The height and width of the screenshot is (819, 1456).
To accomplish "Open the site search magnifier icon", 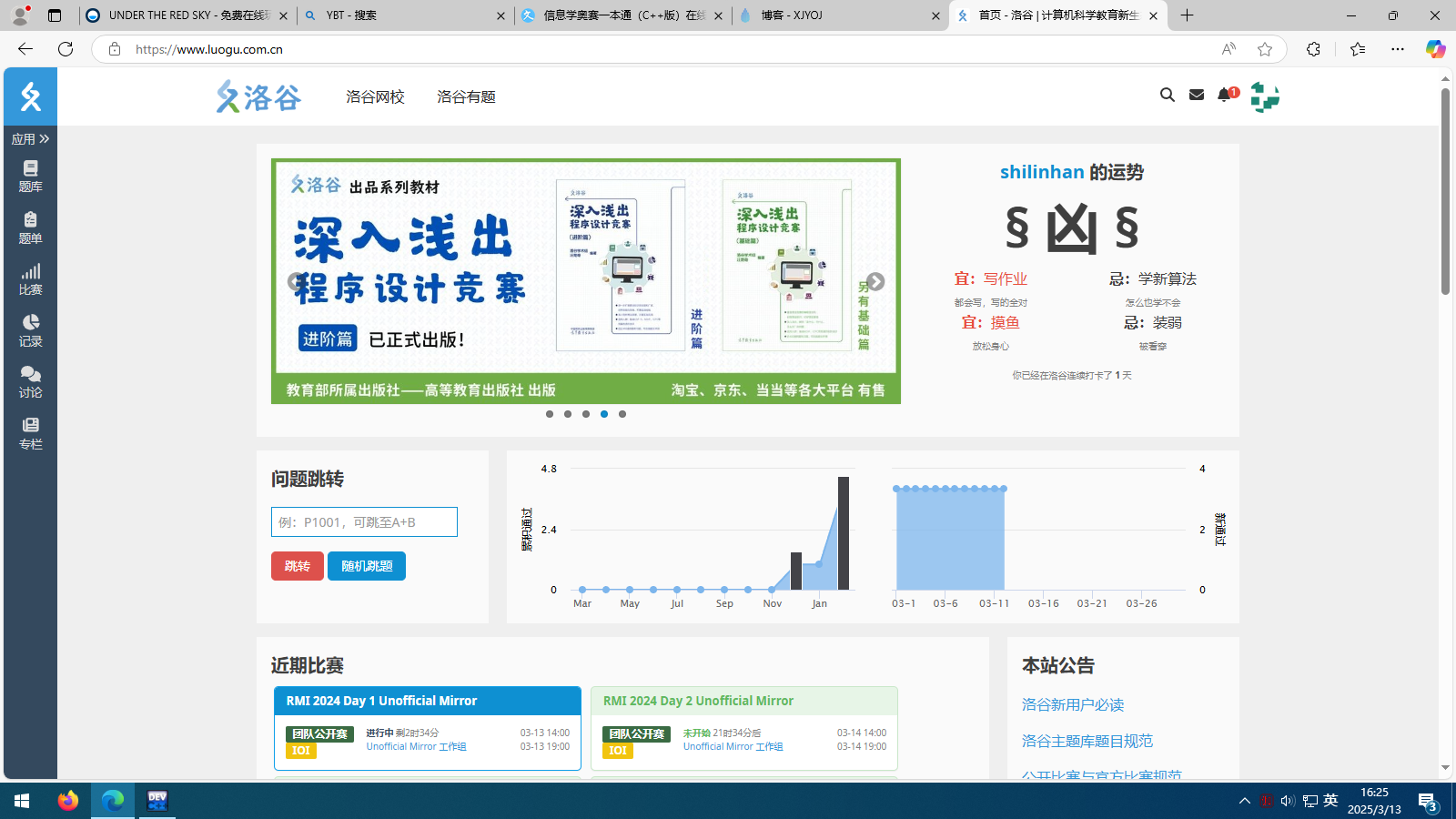I will pyautogui.click(x=1168, y=95).
